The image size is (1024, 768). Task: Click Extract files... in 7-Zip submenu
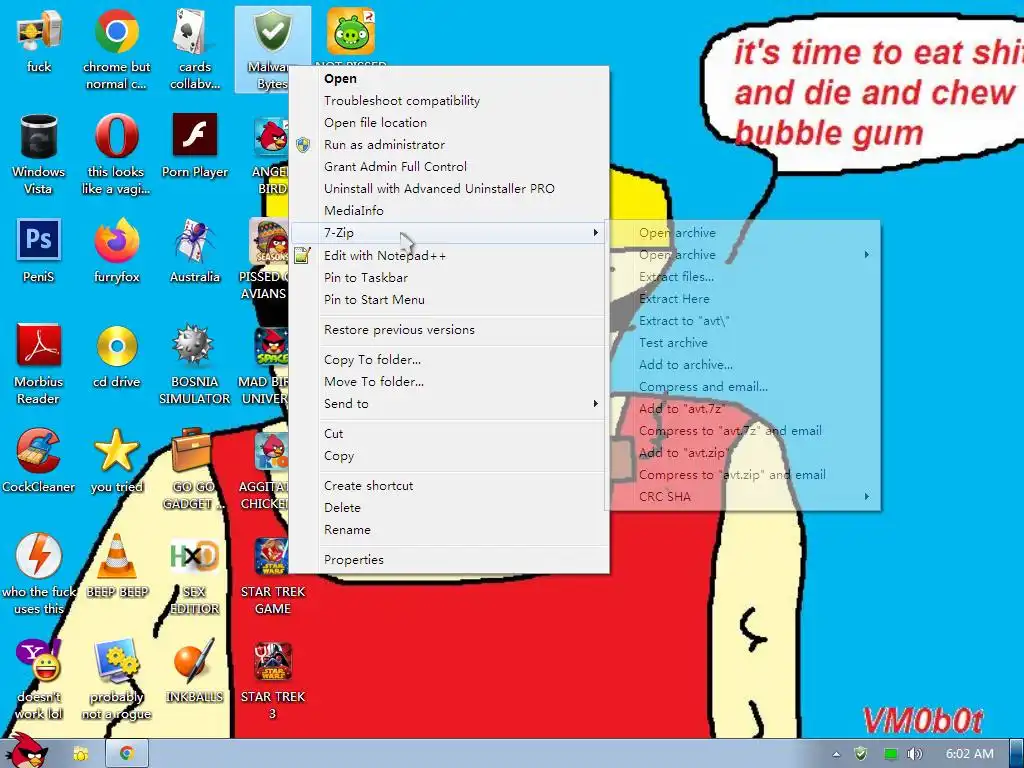(744, 277)
